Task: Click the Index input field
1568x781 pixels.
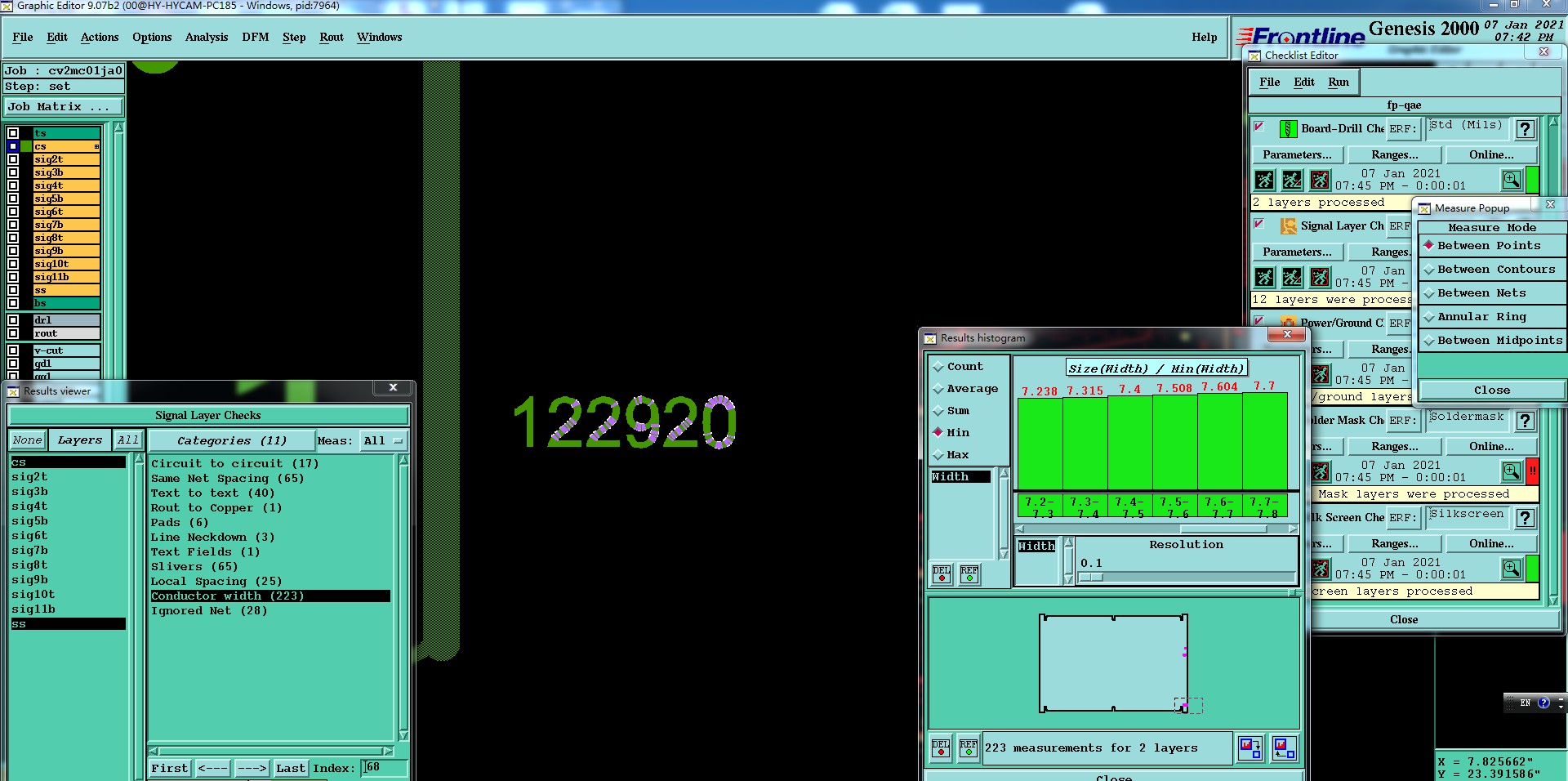Action: click(384, 768)
